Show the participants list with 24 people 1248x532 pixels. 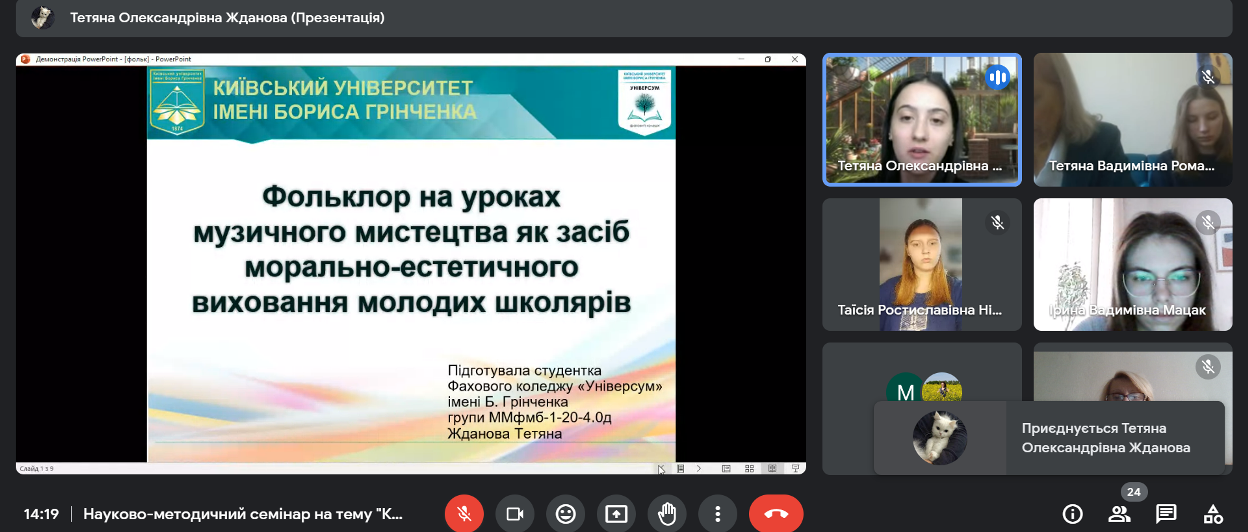click(1119, 514)
